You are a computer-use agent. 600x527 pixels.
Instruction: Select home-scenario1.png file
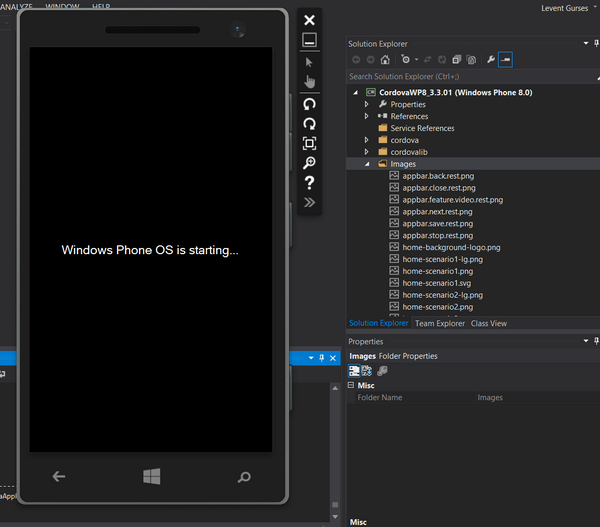point(437,271)
